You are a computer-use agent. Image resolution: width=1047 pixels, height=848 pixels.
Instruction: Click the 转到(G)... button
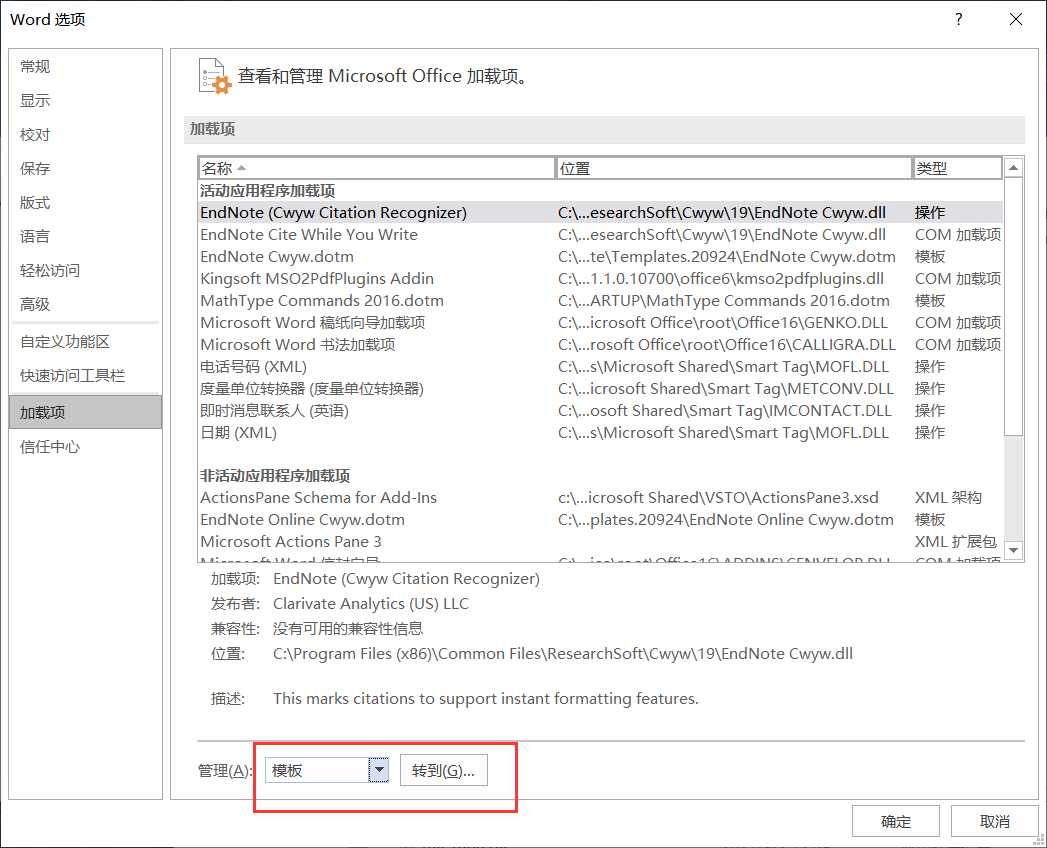coord(443,770)
